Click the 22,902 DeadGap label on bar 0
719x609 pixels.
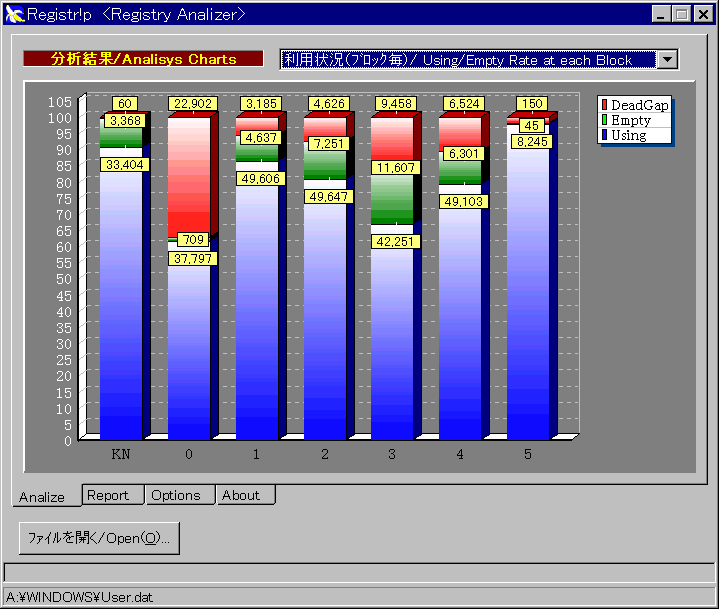pos(193,104)
